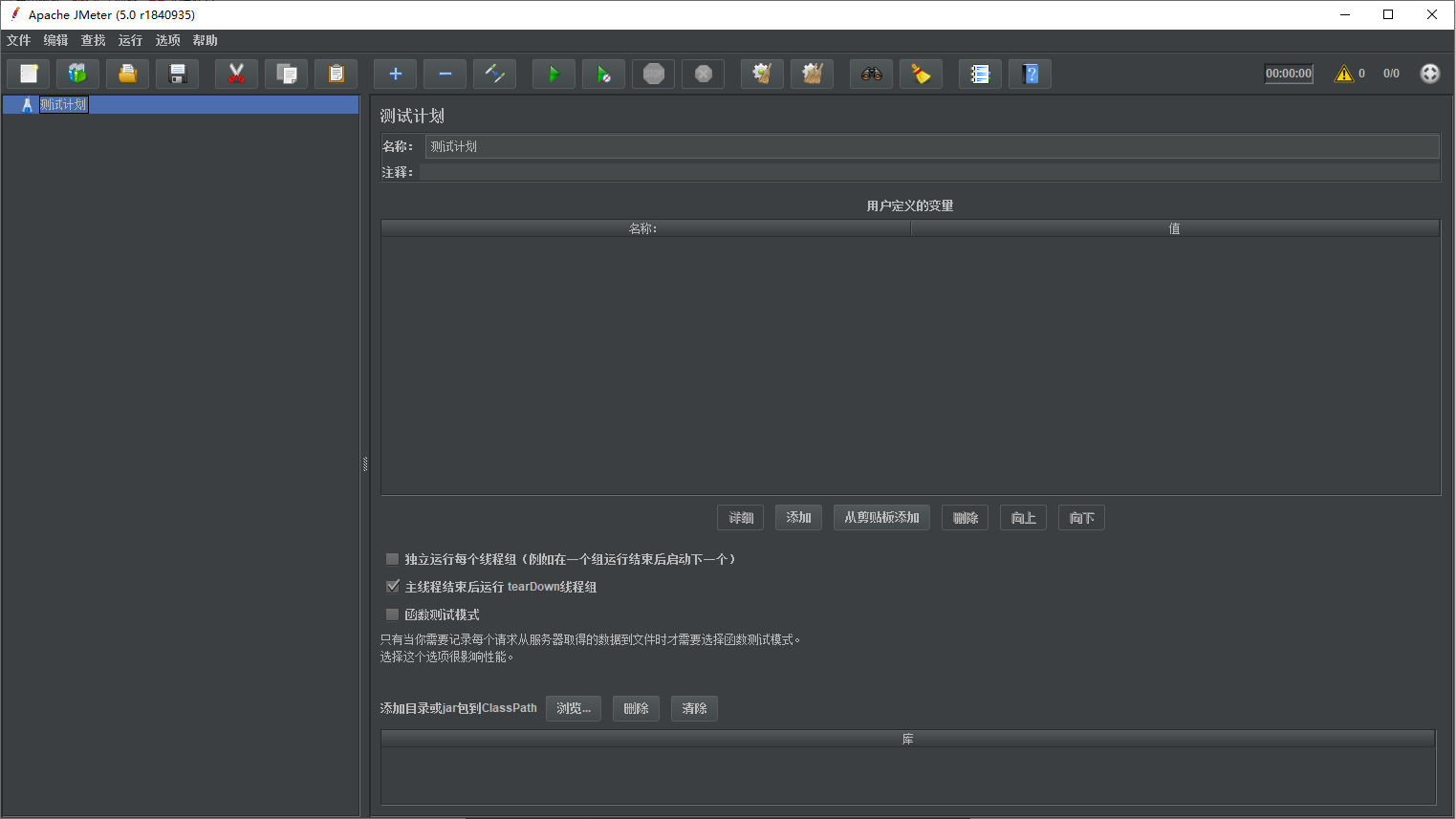The width and height of the screenshot is (1456, 819).
Task: Click the Copy icon on toolbar
Action: (x=286, y=74)
